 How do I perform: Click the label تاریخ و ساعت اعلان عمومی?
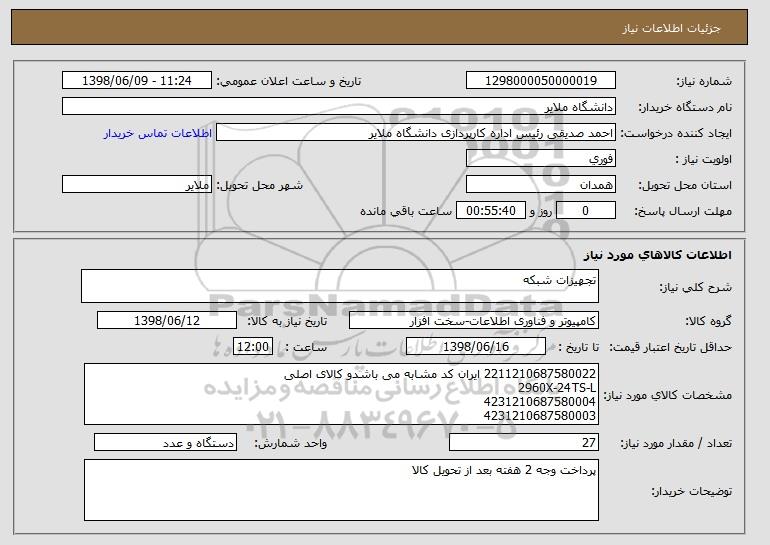pyautogui.click(x=289, y=81)
